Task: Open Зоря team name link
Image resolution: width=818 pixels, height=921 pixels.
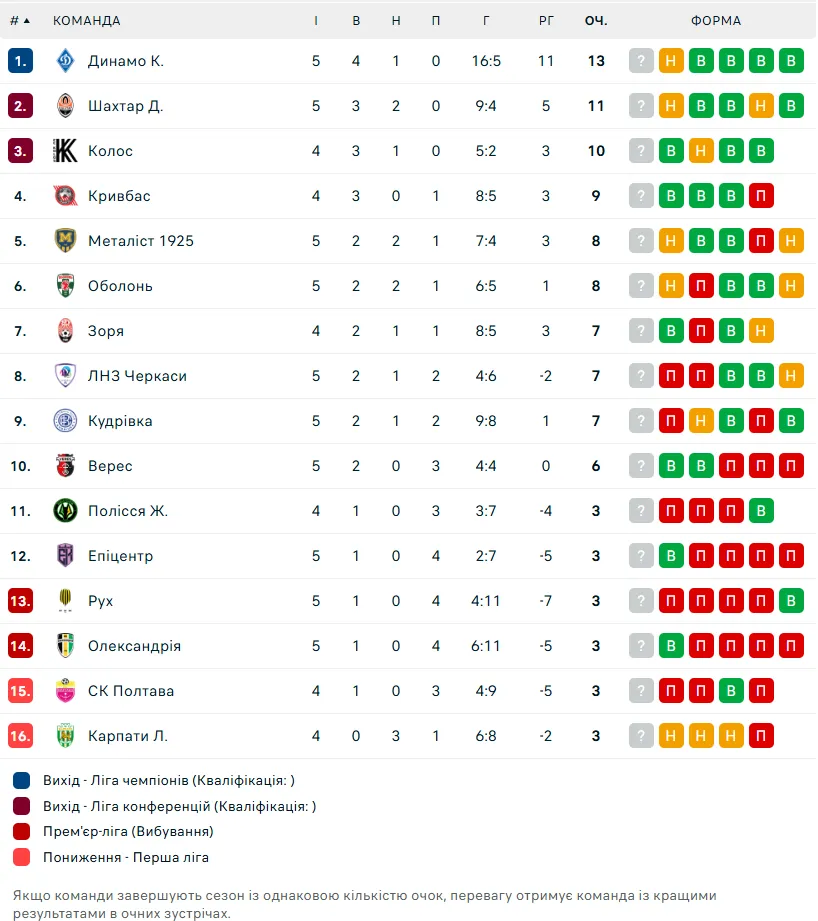Action: 106,331
